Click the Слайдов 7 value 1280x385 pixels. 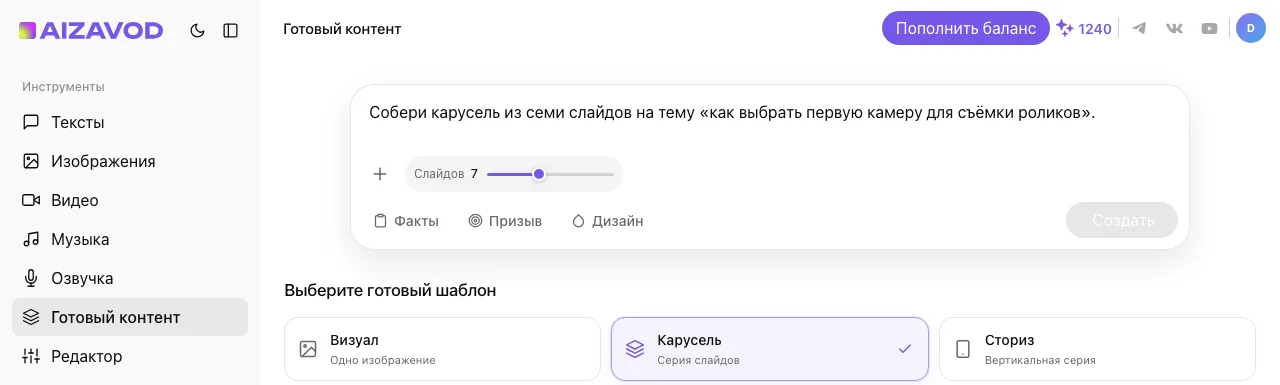click(x=474, y=174)
